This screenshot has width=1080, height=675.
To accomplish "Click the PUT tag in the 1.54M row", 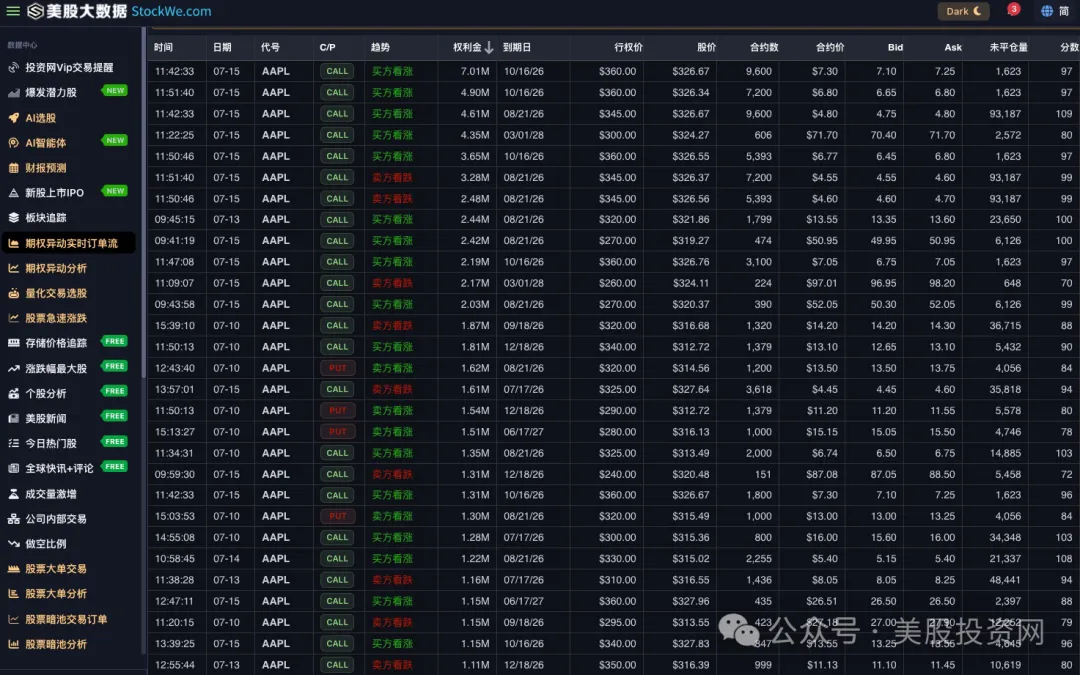I will [x=337, y=411].
